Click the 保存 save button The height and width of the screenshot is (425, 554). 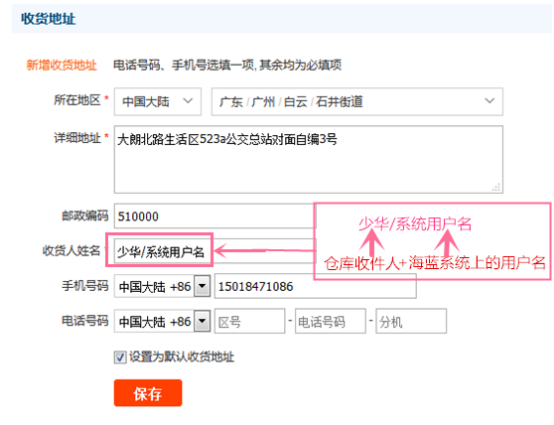148,393
